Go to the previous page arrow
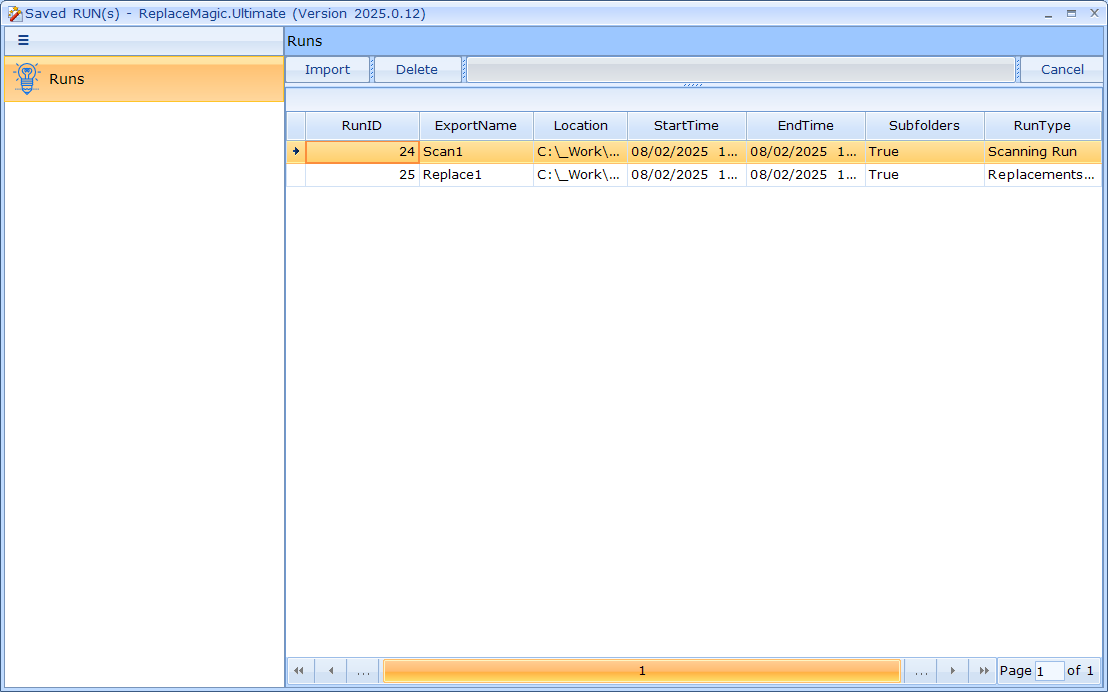 (x=331, y=671)
